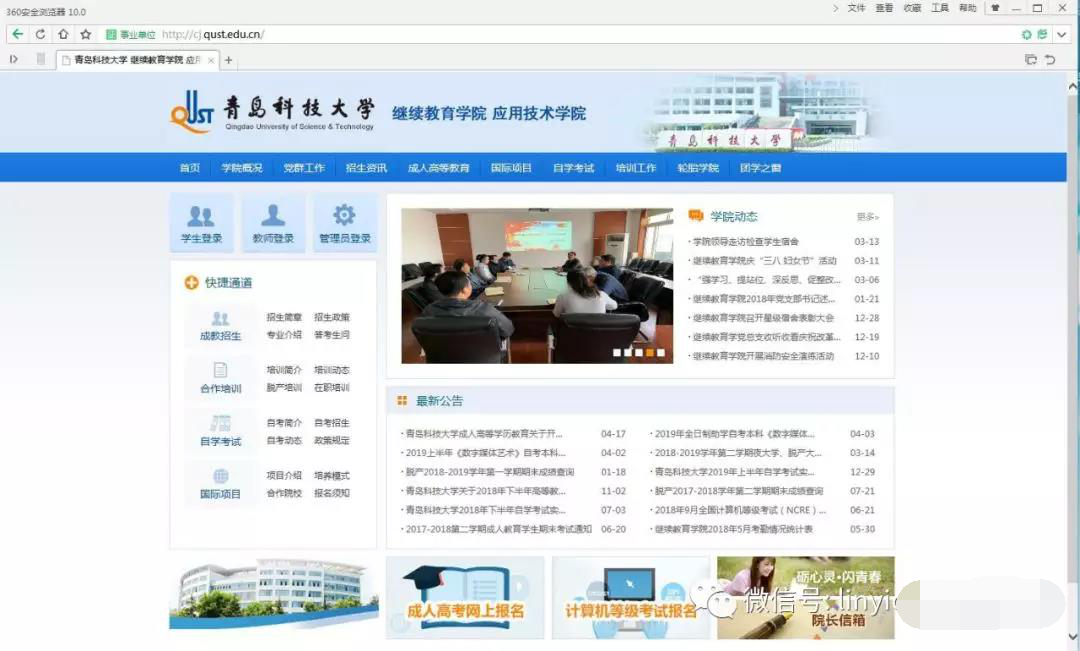Switch to the first carousel slide dot
Screen dimensions: 1080x651
616,353
